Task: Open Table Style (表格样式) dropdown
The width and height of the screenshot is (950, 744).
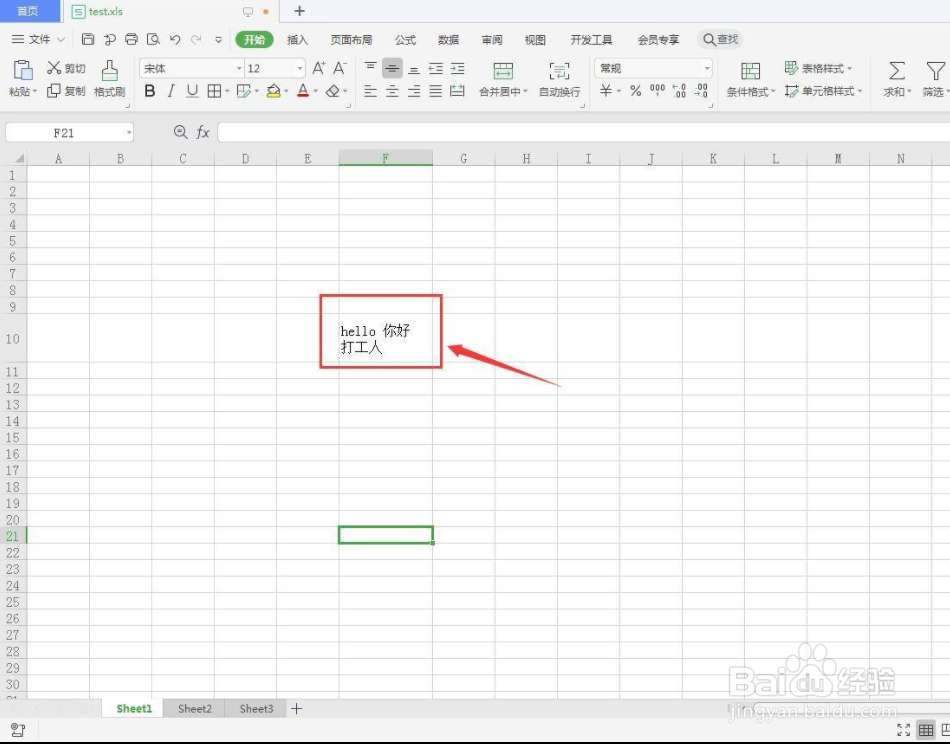Action: pos(818,68)
